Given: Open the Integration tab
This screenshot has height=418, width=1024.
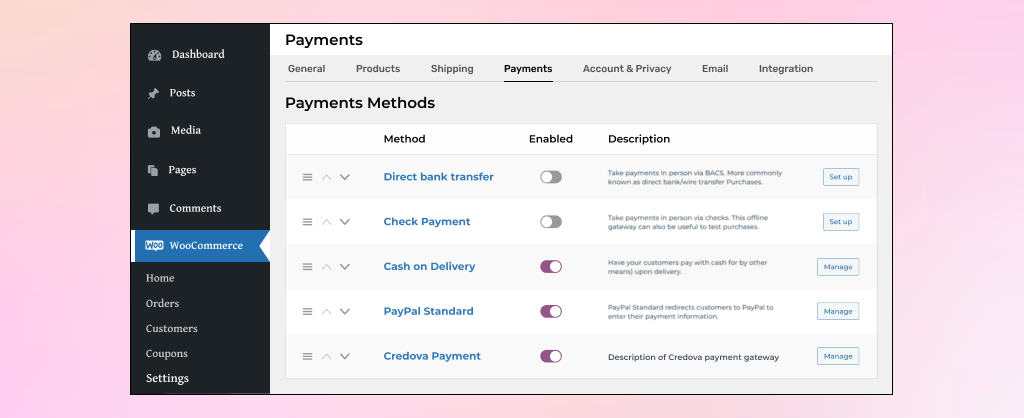Looking at the screenshot, I should tap(786, 69).
